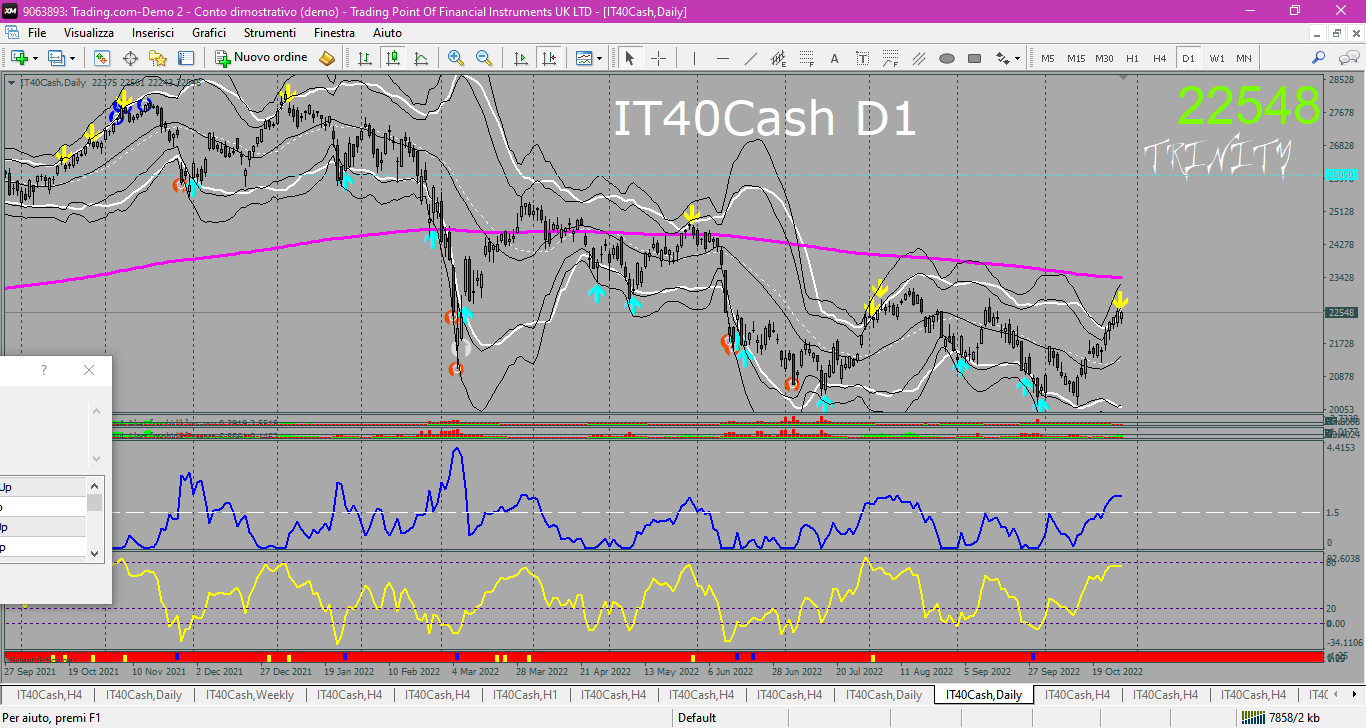
Task: Switch to the IT40Cash,H1 chart tab
Action: (x=526, y=694)
